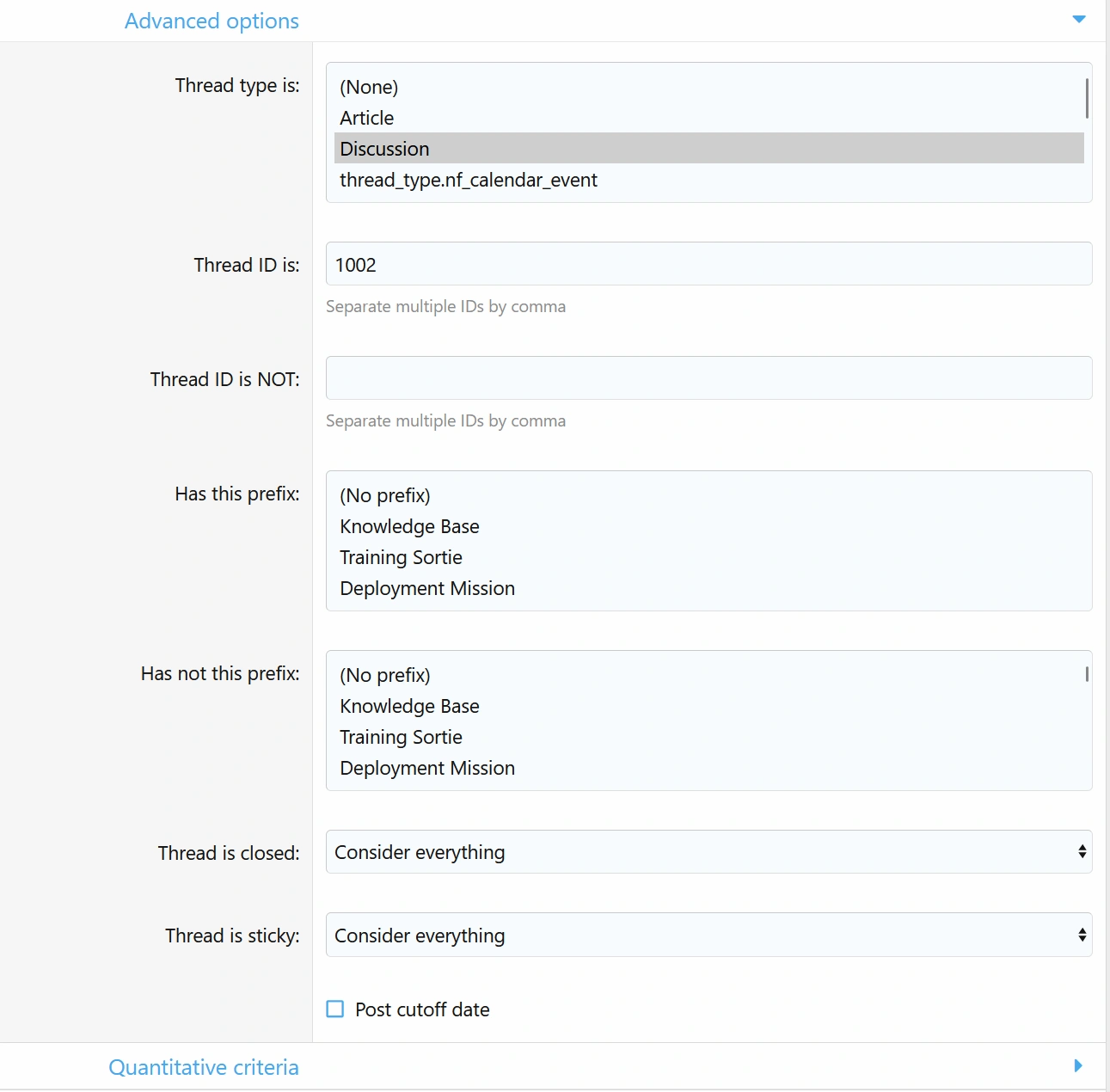Select Knowledge Base in Has this prefix
Screen dimensions: 1110x1092
click(x=409, y=526)
